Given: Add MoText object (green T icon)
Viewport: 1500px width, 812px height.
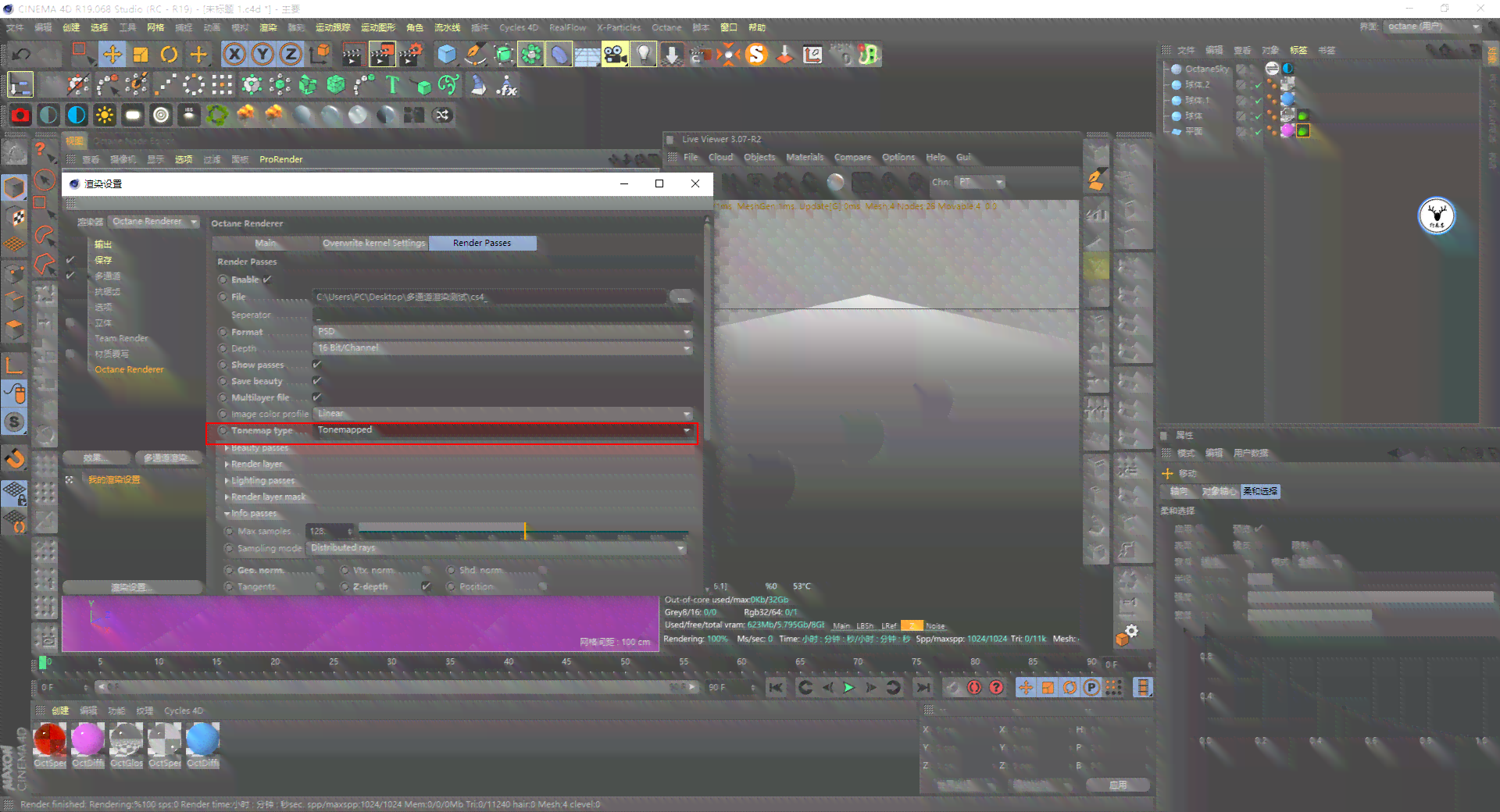Looking at the screenshot, I should [x=392, y=85].
